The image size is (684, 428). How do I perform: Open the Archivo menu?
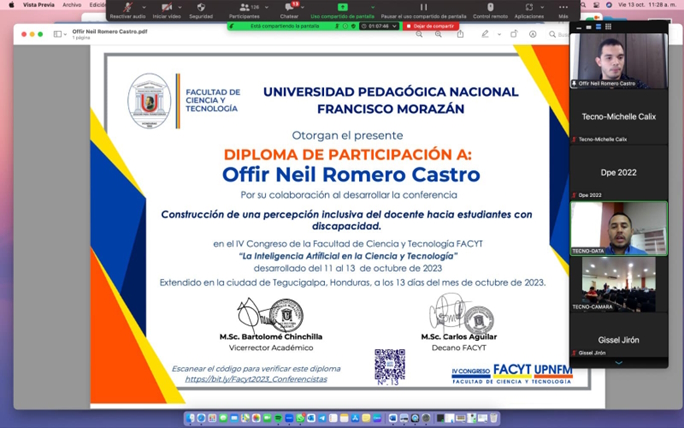[72, 4]
